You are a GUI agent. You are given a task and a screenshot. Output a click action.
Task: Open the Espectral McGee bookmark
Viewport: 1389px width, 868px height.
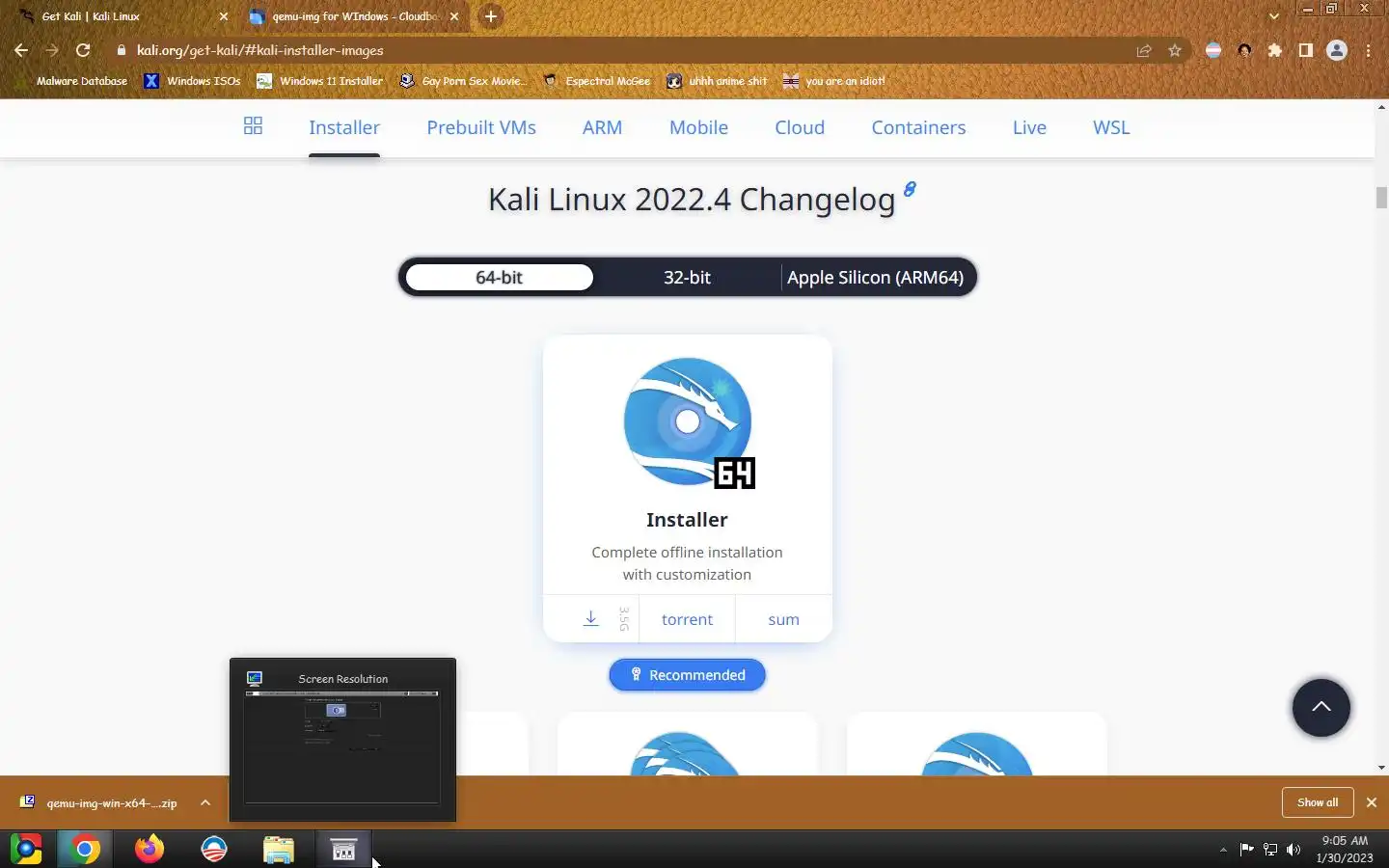(597, 81)
